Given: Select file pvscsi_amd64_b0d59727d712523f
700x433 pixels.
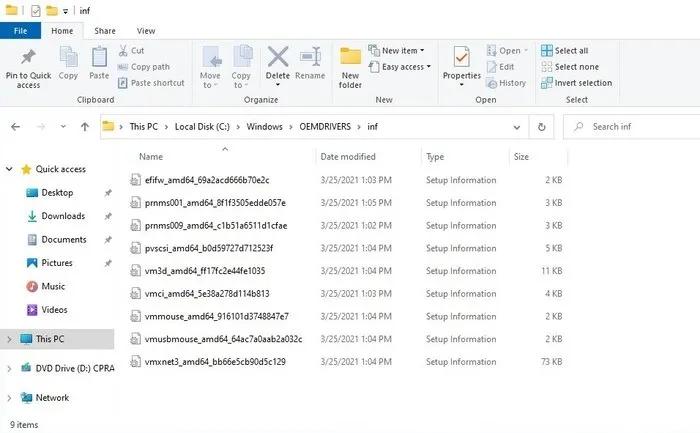Looking at the screenshot, I should (x=209, y=248).
